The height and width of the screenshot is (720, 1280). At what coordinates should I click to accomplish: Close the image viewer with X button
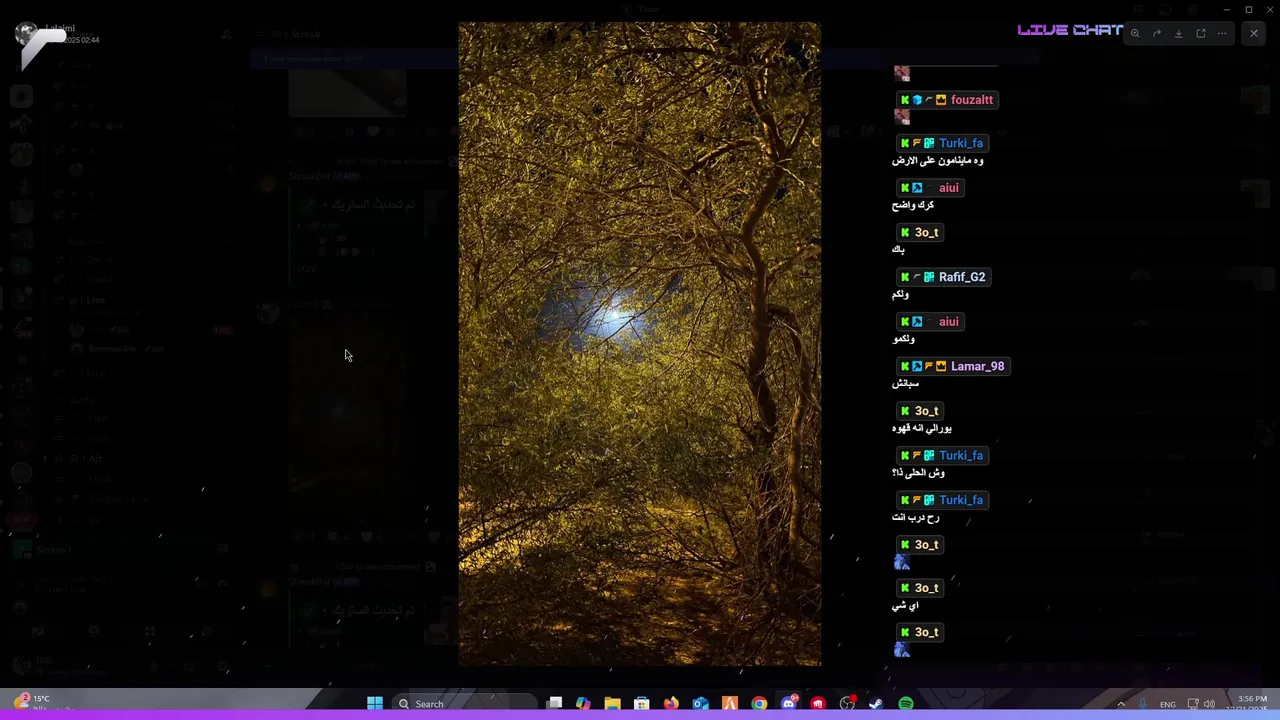(x=1254, y=33)
